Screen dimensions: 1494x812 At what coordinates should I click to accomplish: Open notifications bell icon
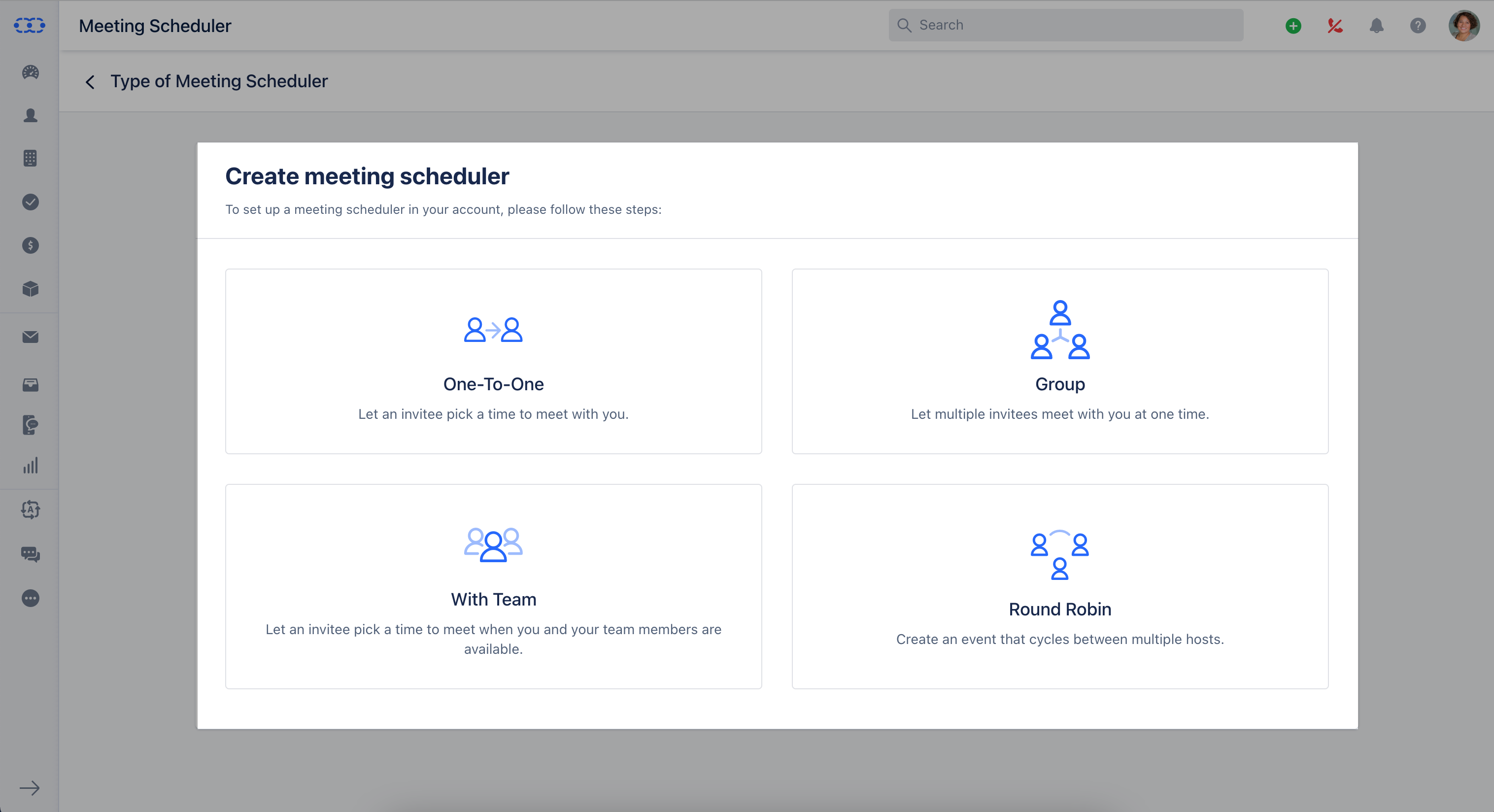click(x=1376, y=26)
